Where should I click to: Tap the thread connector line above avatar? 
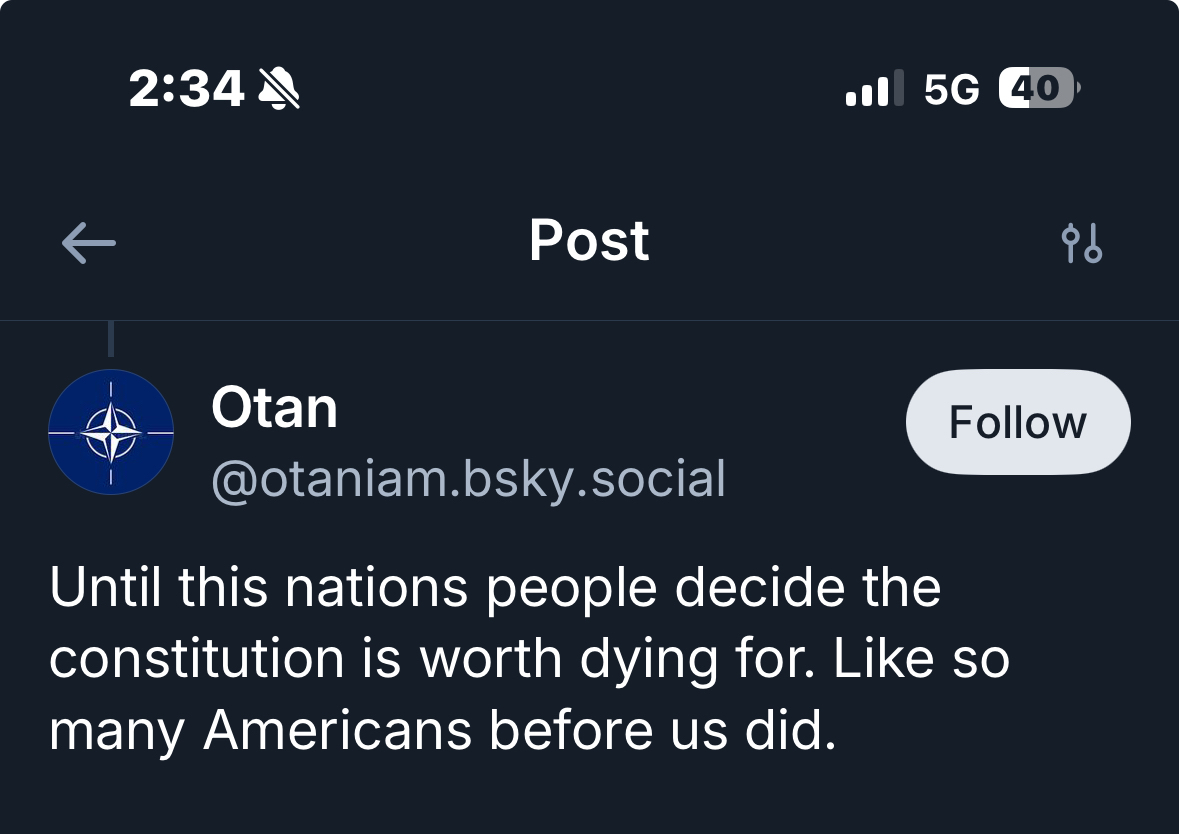110,339
